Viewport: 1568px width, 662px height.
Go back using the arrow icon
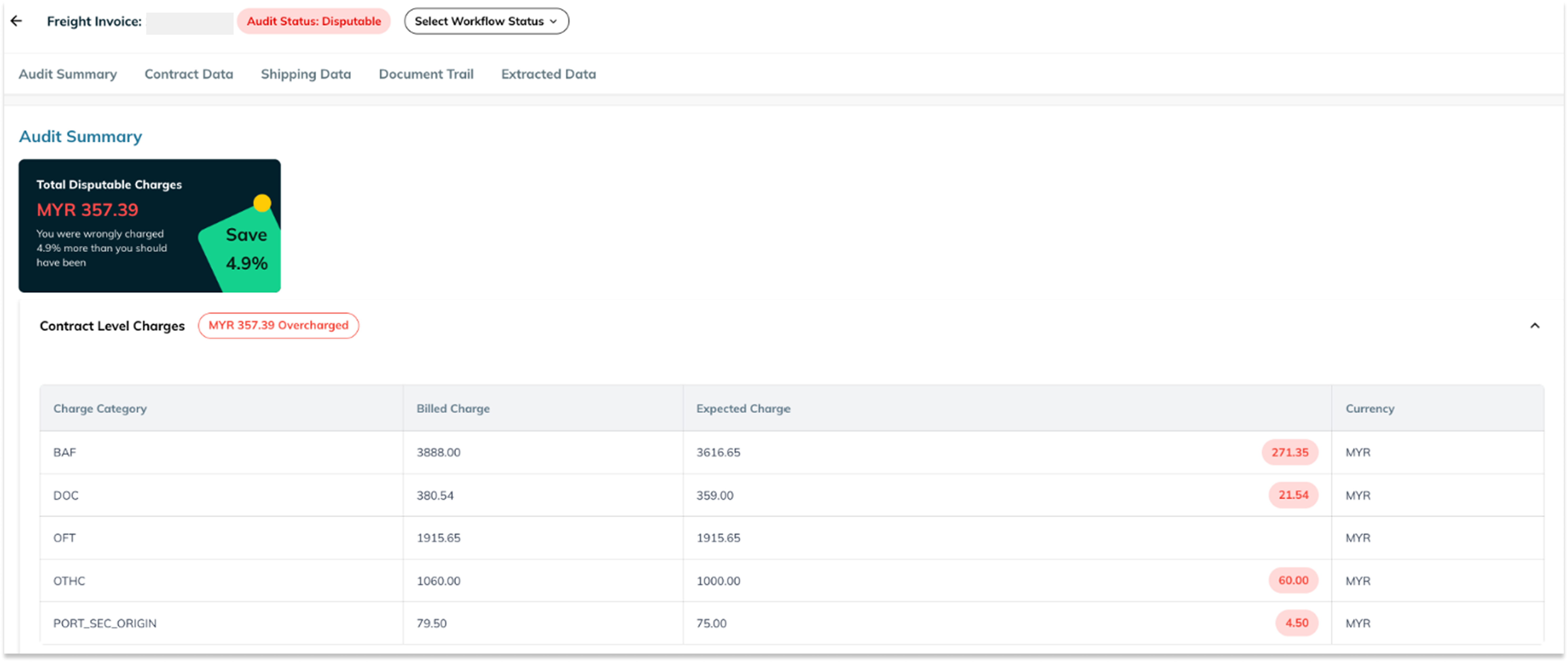click(x=16, y=21)
